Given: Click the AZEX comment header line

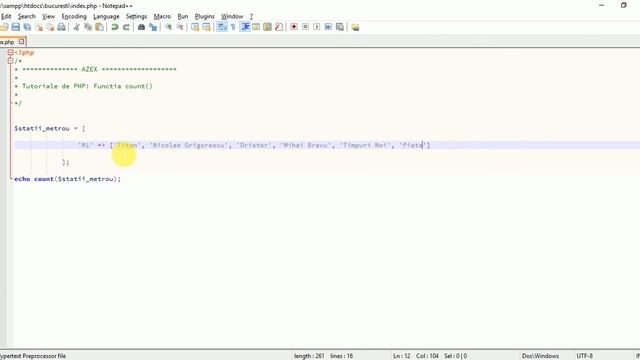Looking at the screenshot, I should 96,69.
